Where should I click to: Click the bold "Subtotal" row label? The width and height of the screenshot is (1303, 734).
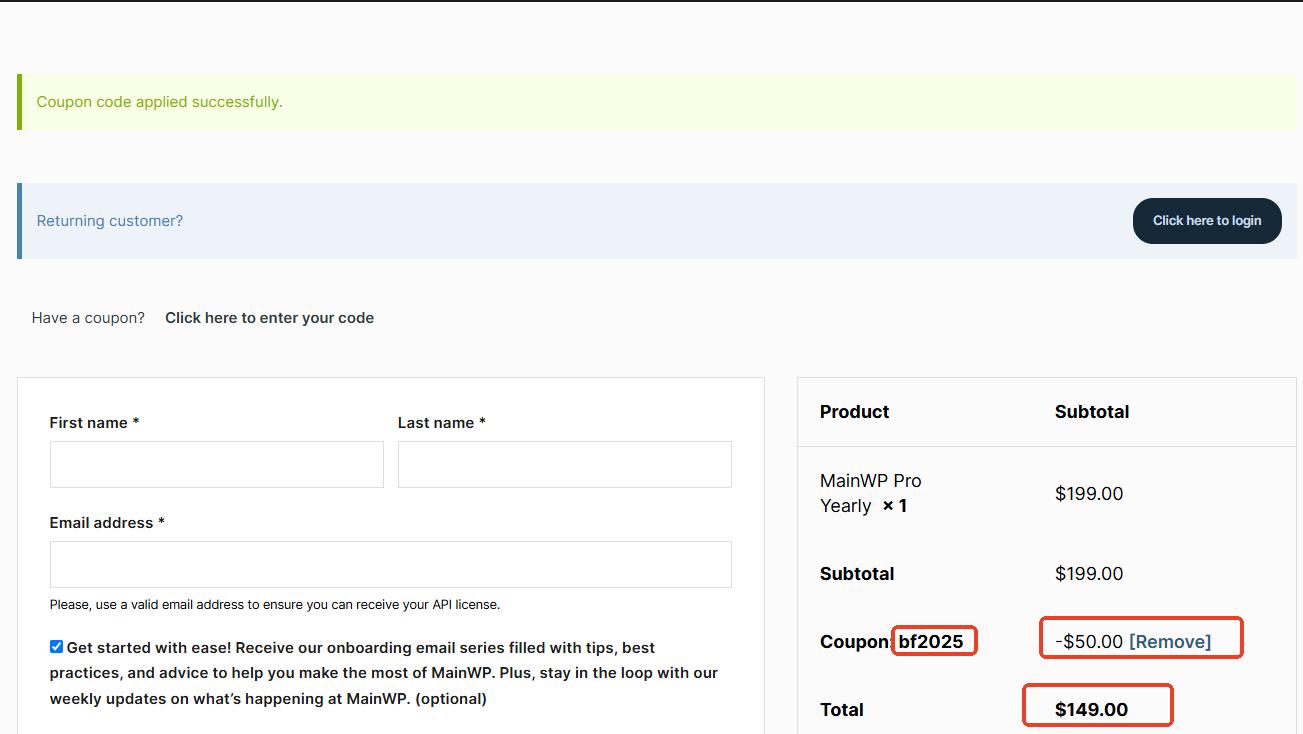click(857, 574)
